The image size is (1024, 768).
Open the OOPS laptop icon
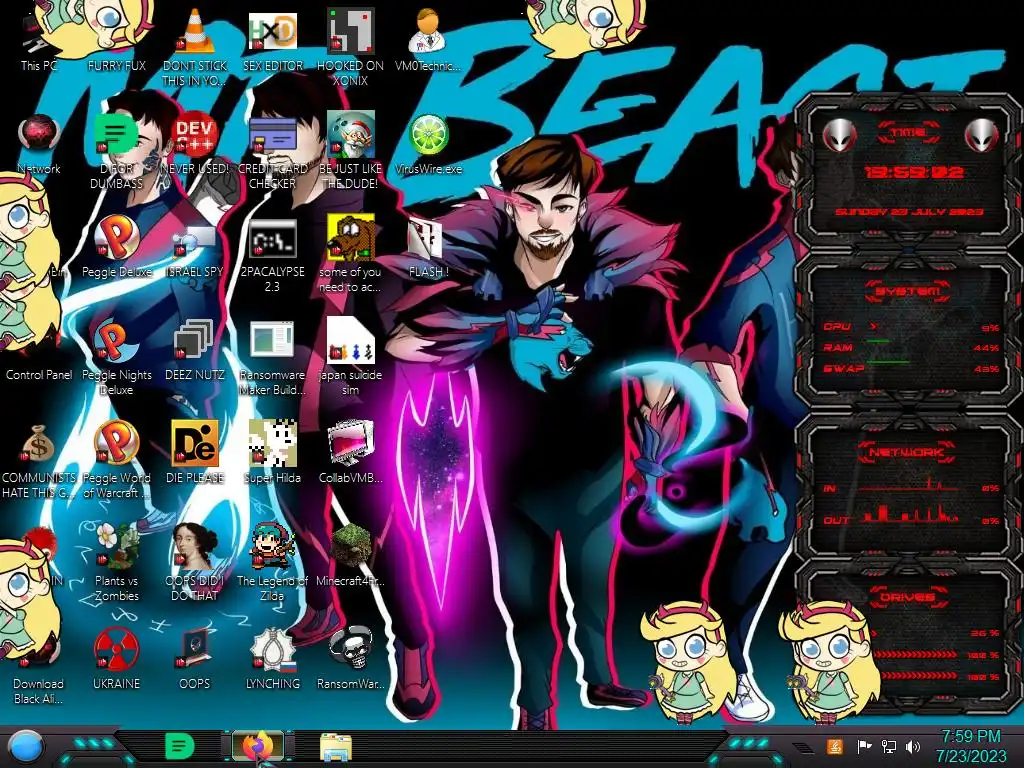click(x=195, y=649)
